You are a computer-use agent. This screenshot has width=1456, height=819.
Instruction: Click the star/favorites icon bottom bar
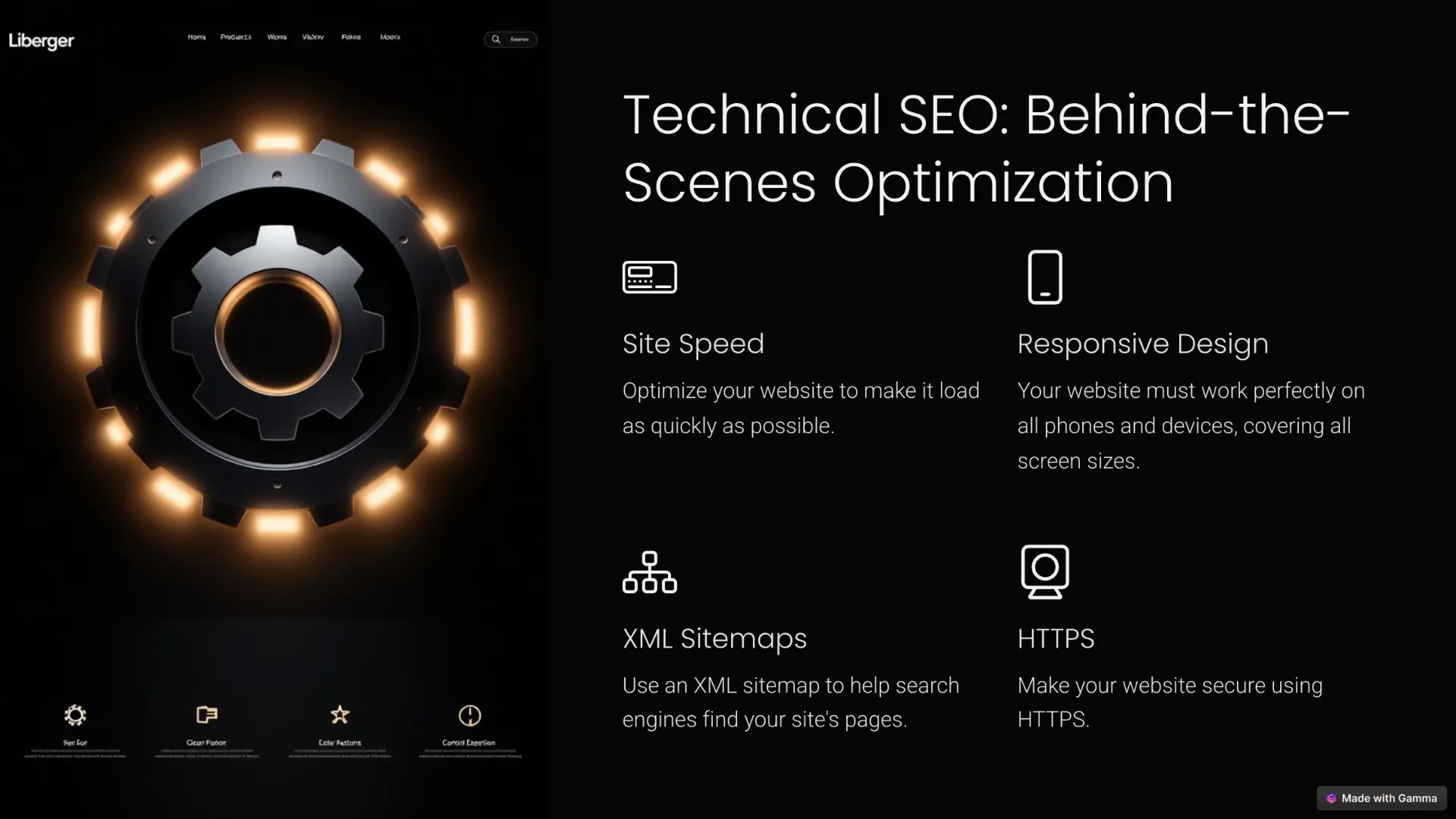pos(339,715)
